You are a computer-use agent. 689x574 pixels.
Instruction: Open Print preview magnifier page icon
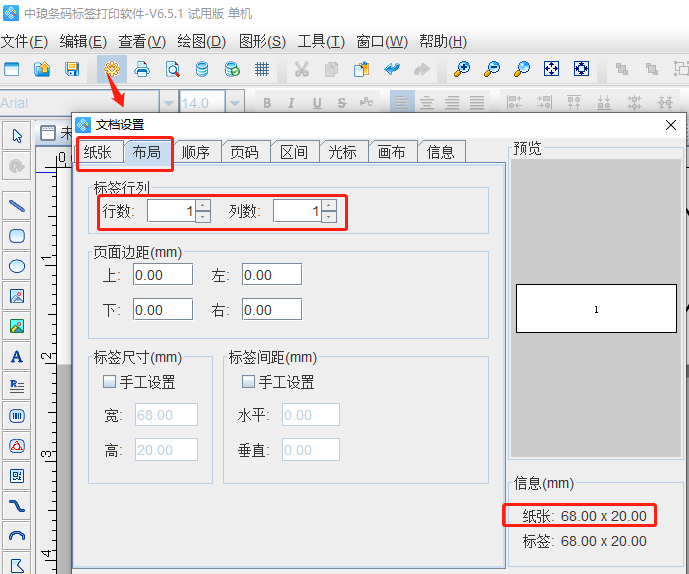point(172,69)
